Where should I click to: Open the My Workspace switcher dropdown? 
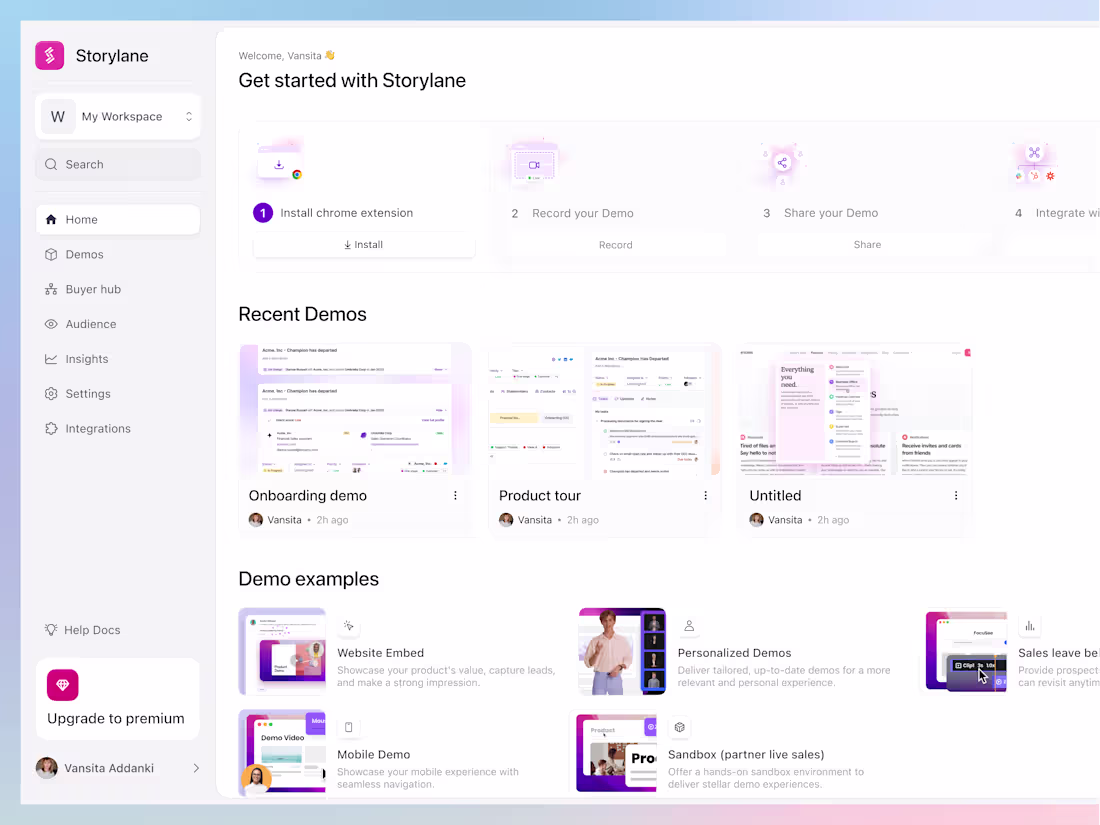pos(118,116)
